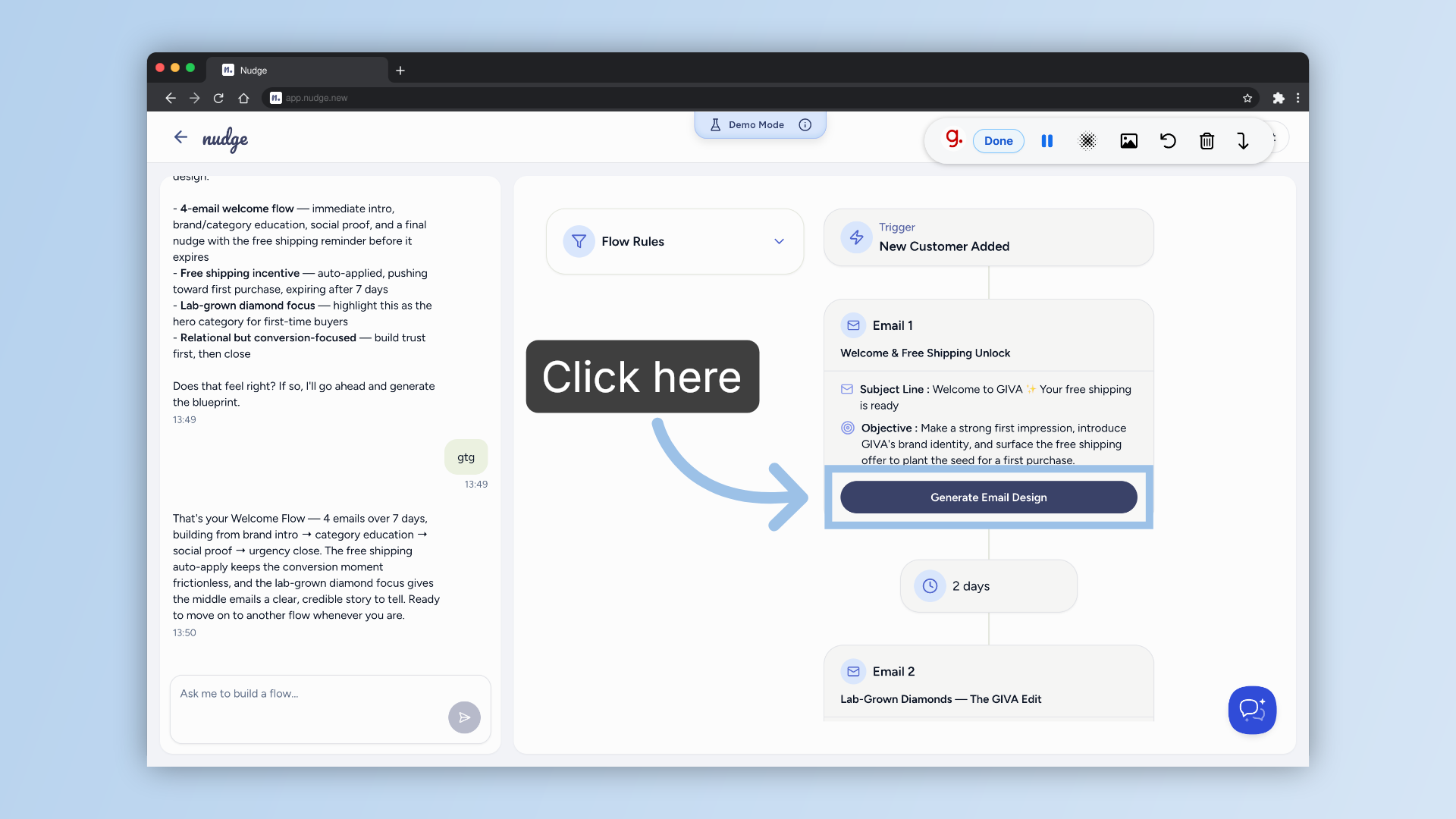
Task: Click the undo restart icon in toolbar
Action: pos(1168,141)
